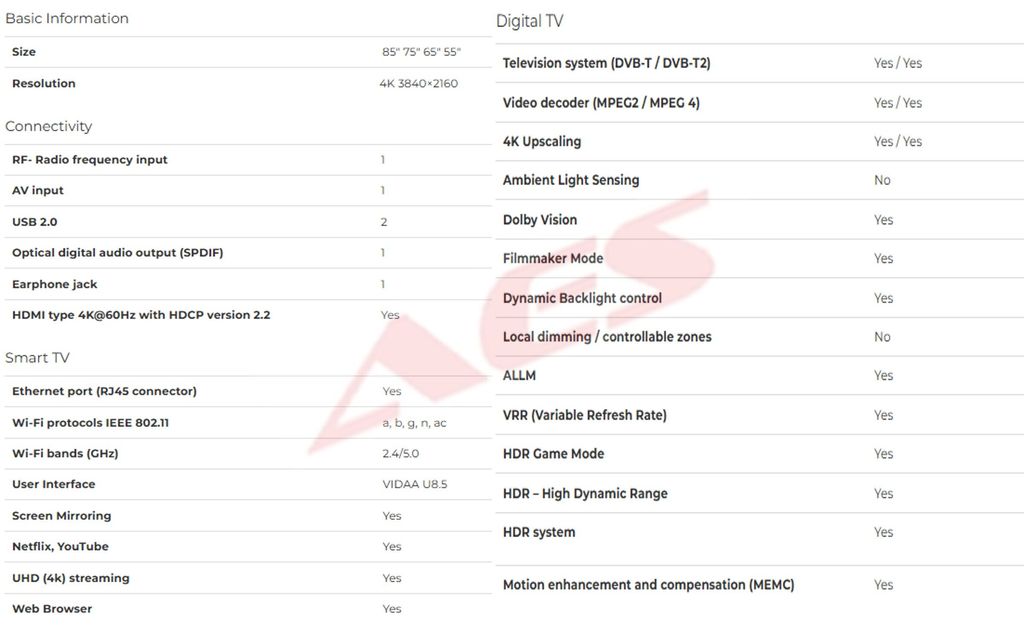
Task: Click the Web Browser row label
Action: [x=52, y=608]
